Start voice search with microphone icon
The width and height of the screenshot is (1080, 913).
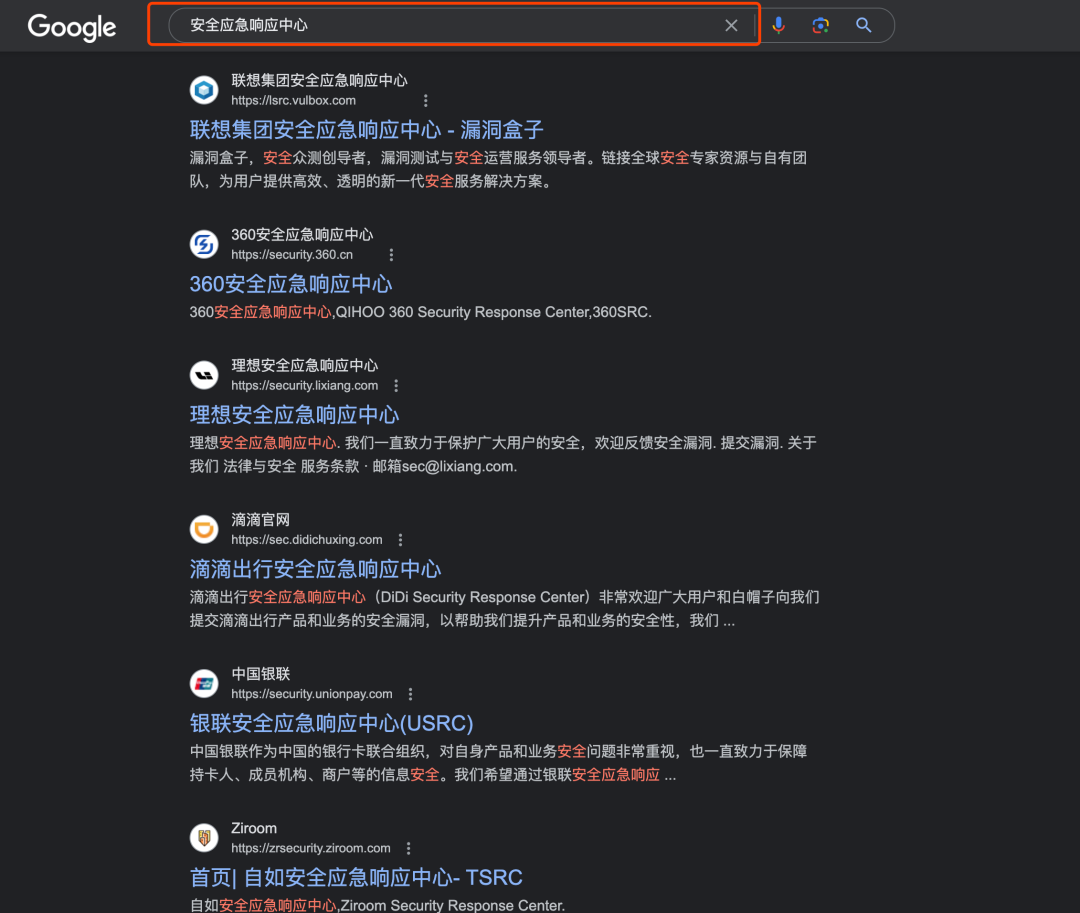pos(778,25)
